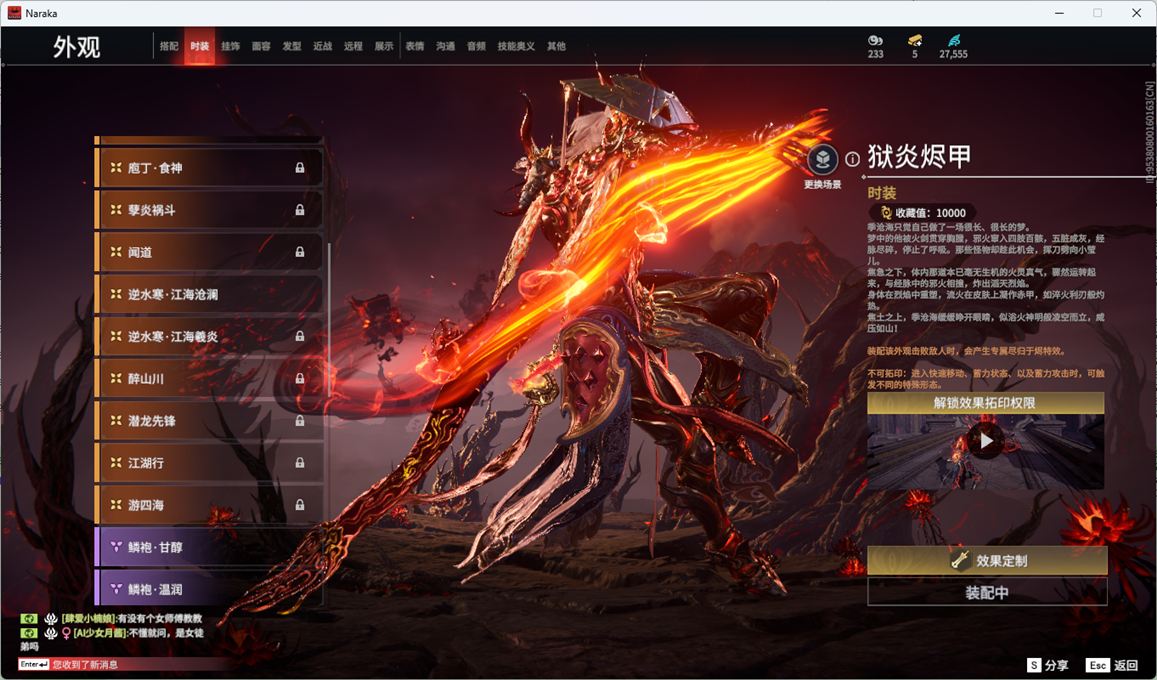This screenshot has width=1157, height=680.
Task: Switch to the 技能奥义 tab
Action: click(516, 46)
